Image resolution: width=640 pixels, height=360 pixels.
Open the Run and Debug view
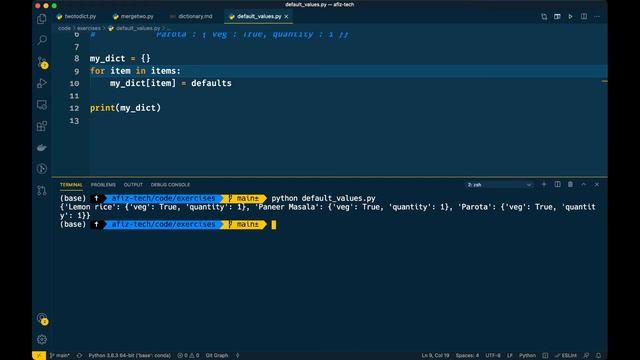pyautogui.click(x=42, y=83)
